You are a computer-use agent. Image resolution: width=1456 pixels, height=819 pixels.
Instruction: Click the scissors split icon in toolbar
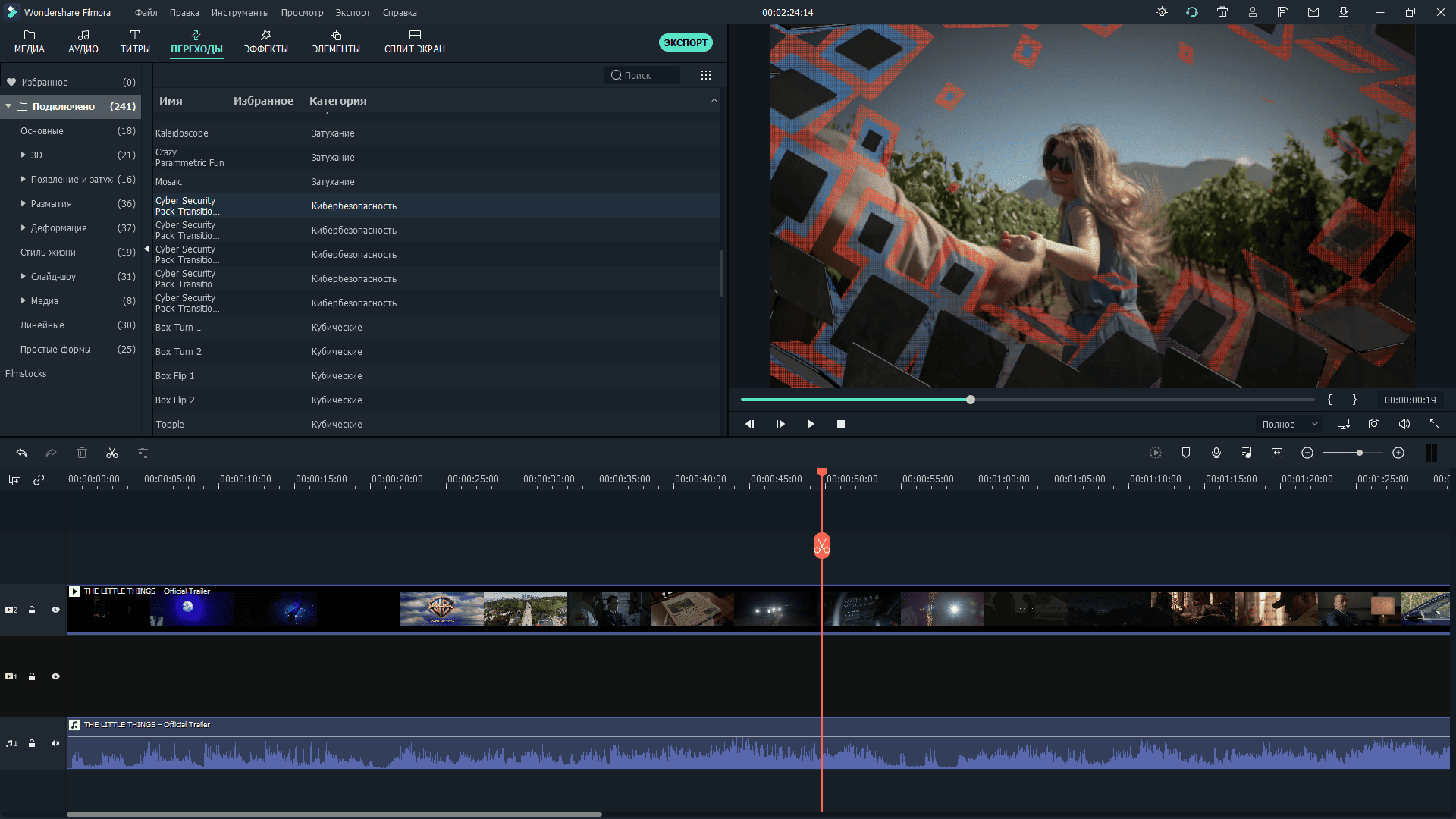pyautogui.click(x=112, y=453)
